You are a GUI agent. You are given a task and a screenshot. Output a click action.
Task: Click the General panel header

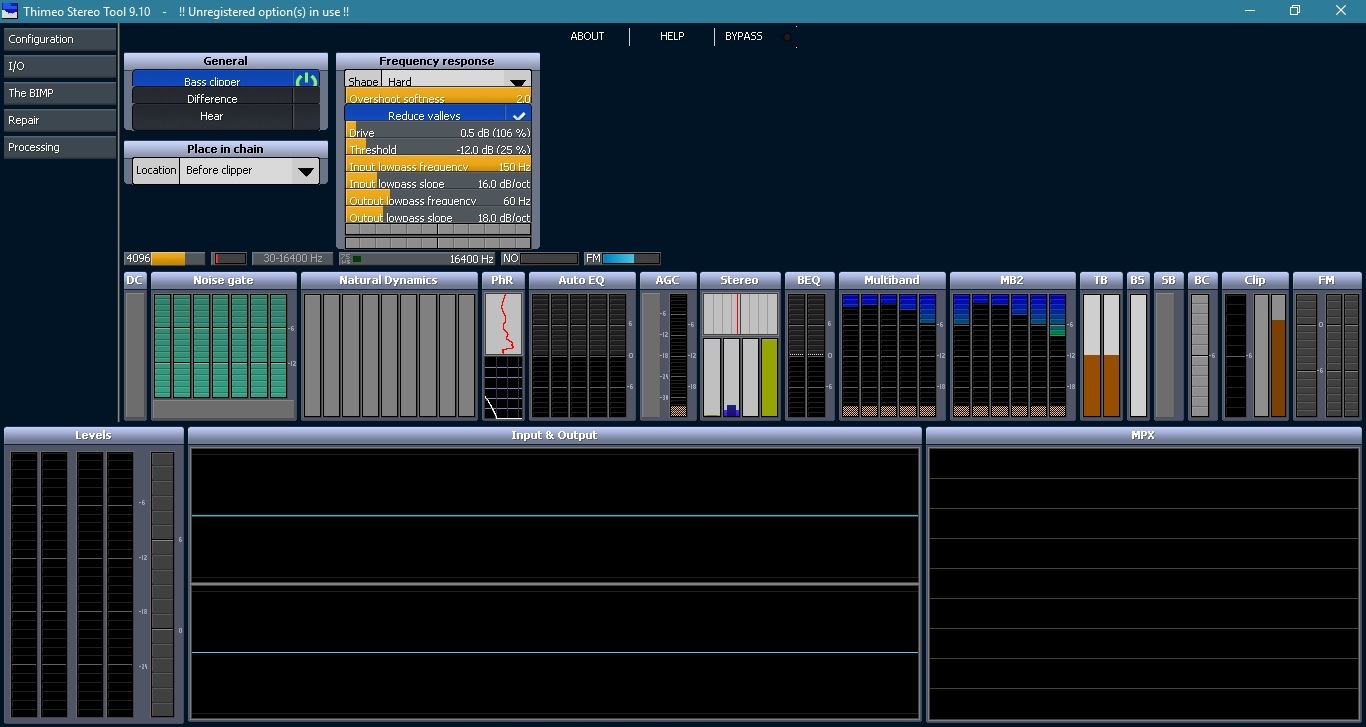[226, 61]
